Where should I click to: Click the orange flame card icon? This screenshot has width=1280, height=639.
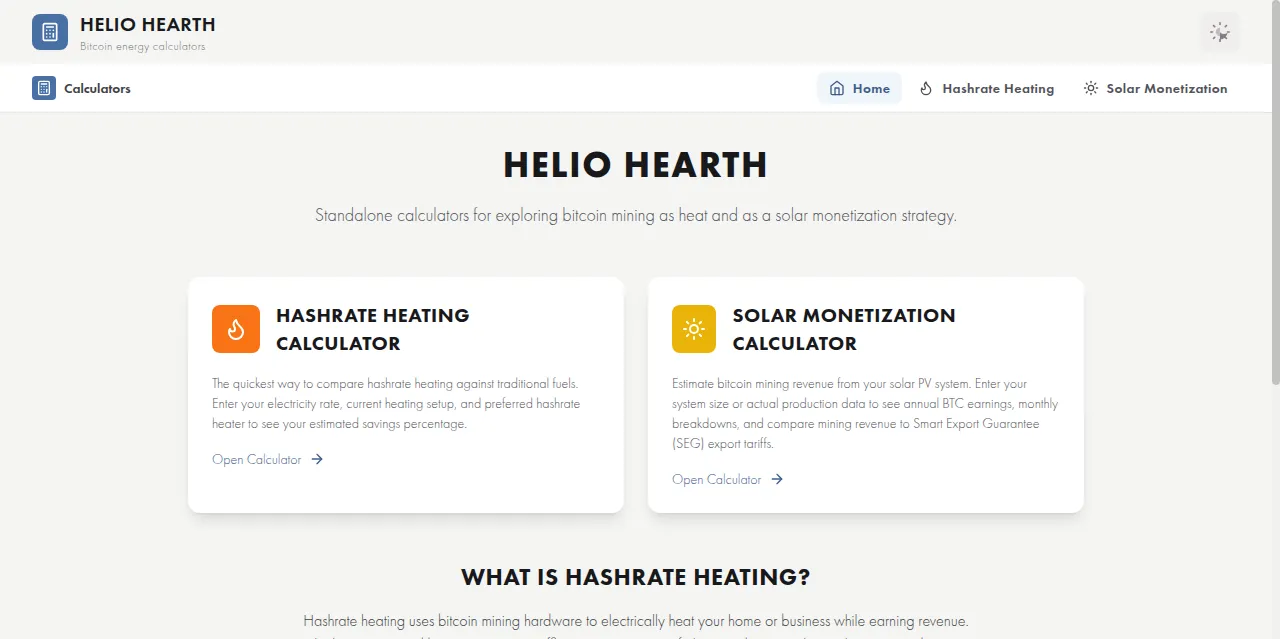pyautogui.click(x=236, y=329)
